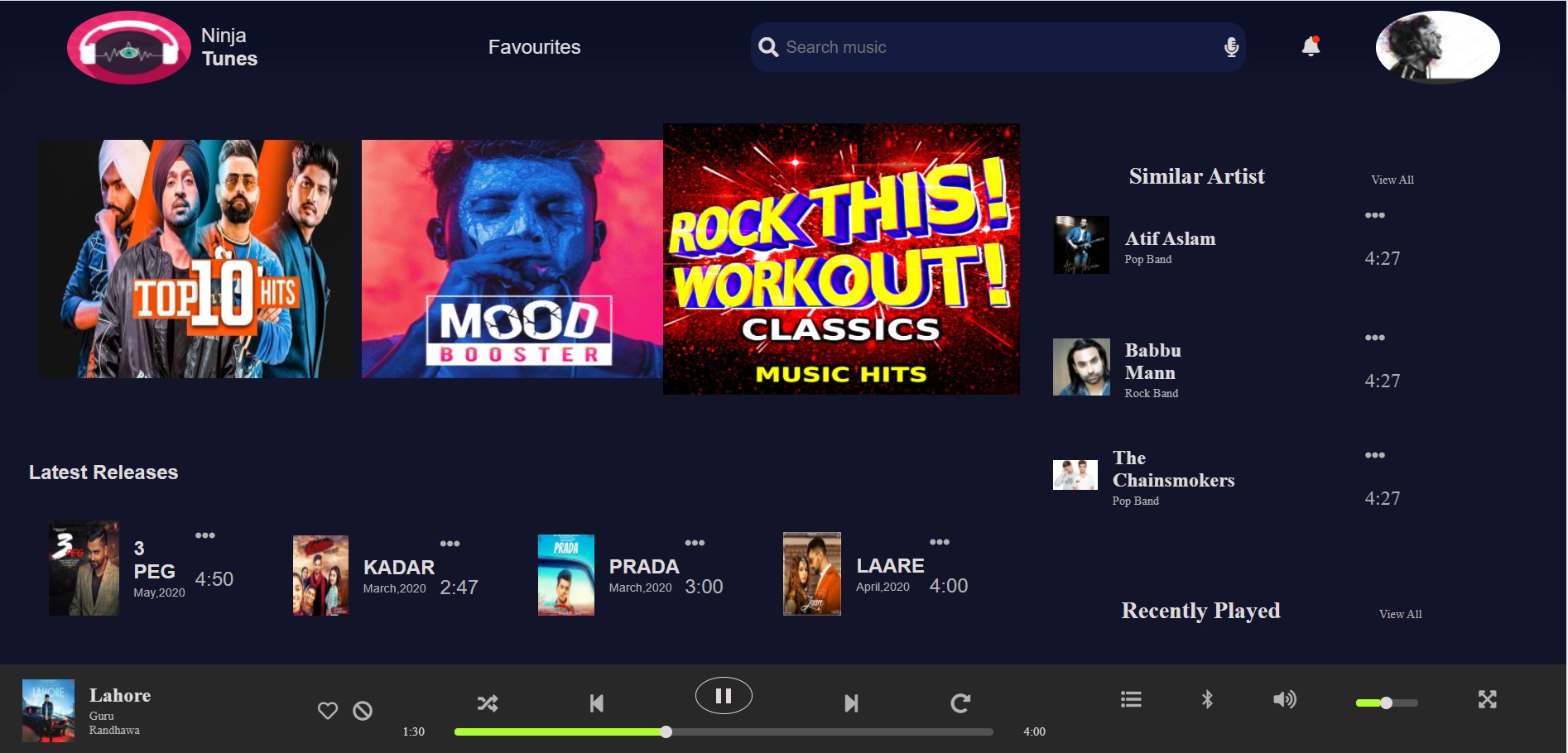Skip to the previous track
1568x753 pixels.
pos(596,703)
